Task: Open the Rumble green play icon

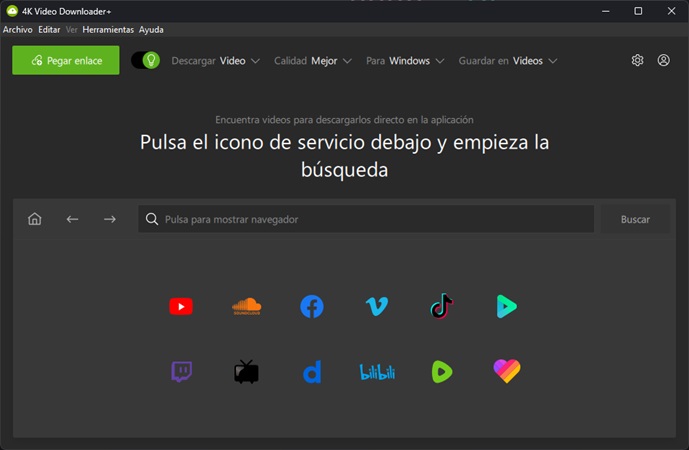Action: (442, 372)
